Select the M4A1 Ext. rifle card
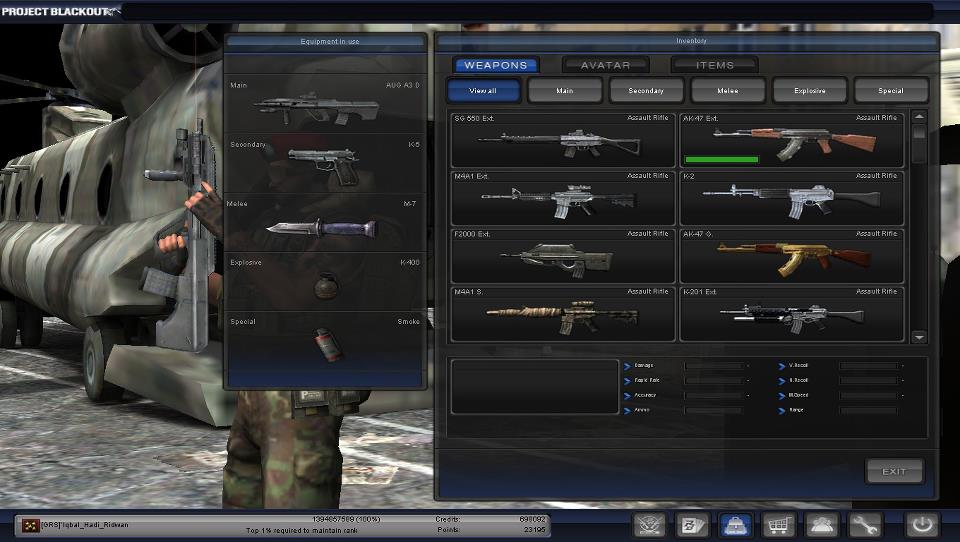 coord(563,198)
